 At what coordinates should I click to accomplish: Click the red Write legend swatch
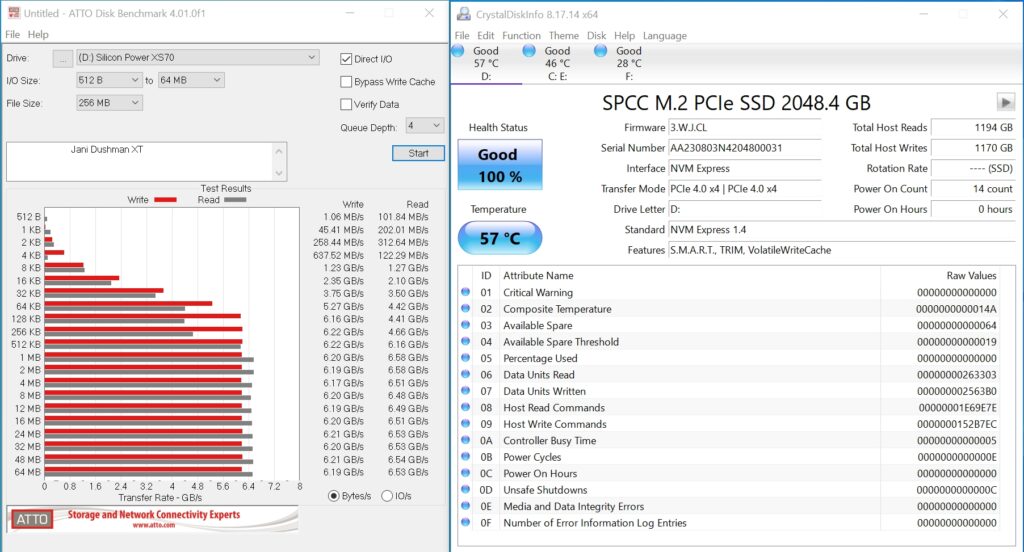[x=165, y=200]
